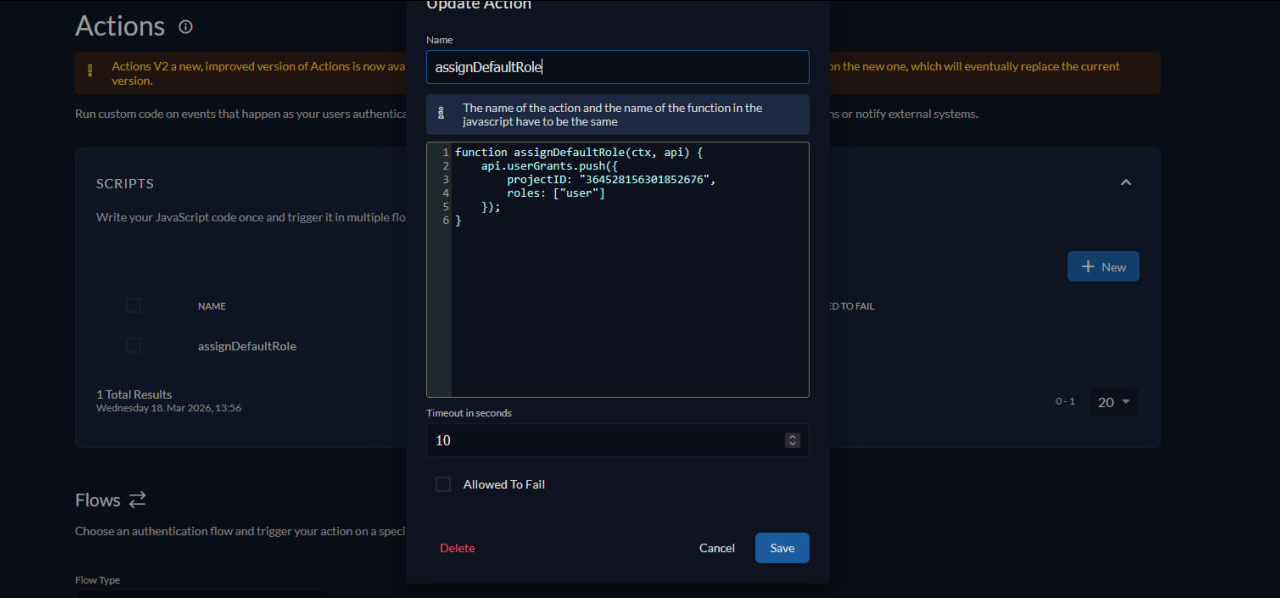The image size is (1280, 598).
Task: Cancel the Update Action dialog
Action: [717, 548]
